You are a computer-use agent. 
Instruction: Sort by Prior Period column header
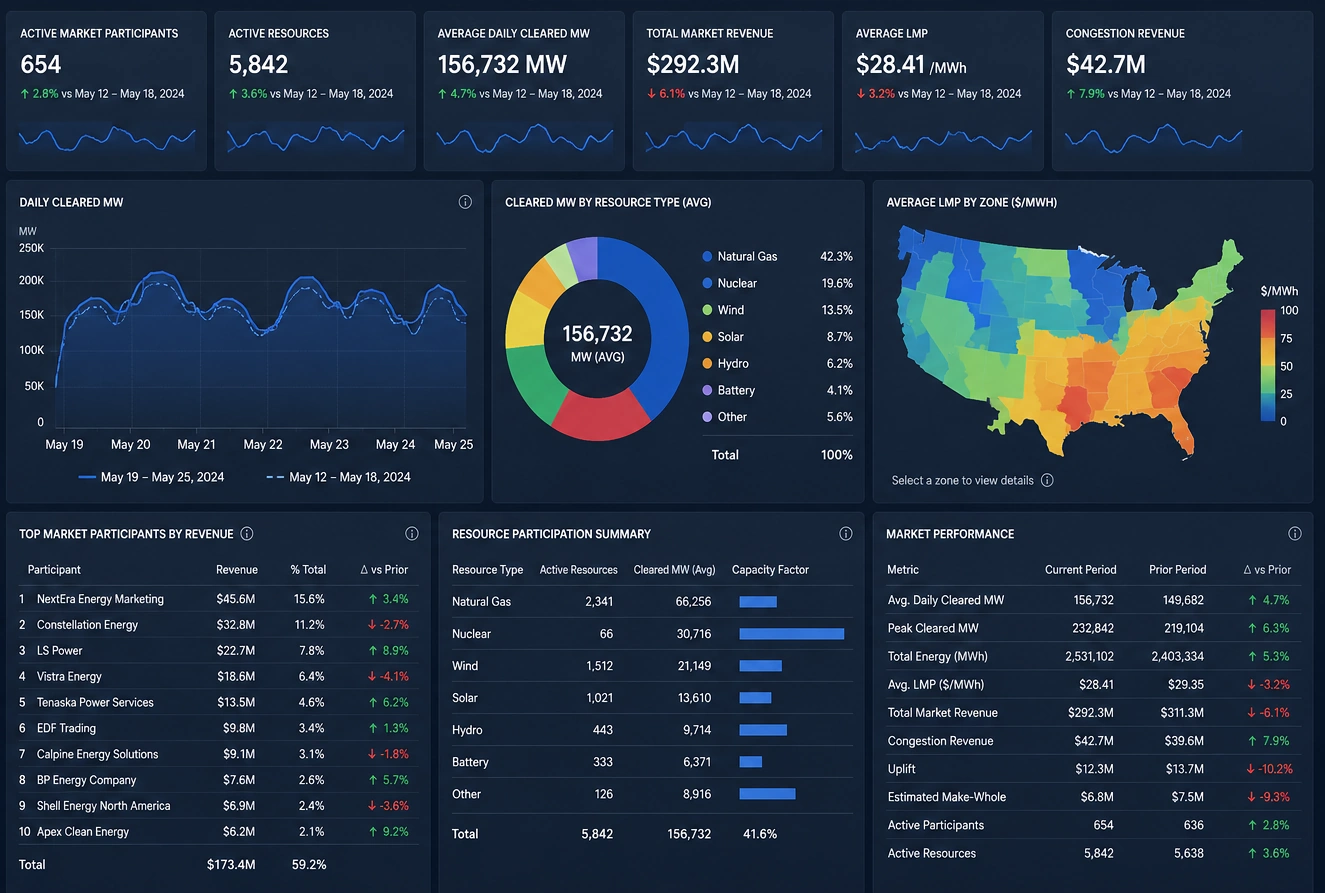1177,570
